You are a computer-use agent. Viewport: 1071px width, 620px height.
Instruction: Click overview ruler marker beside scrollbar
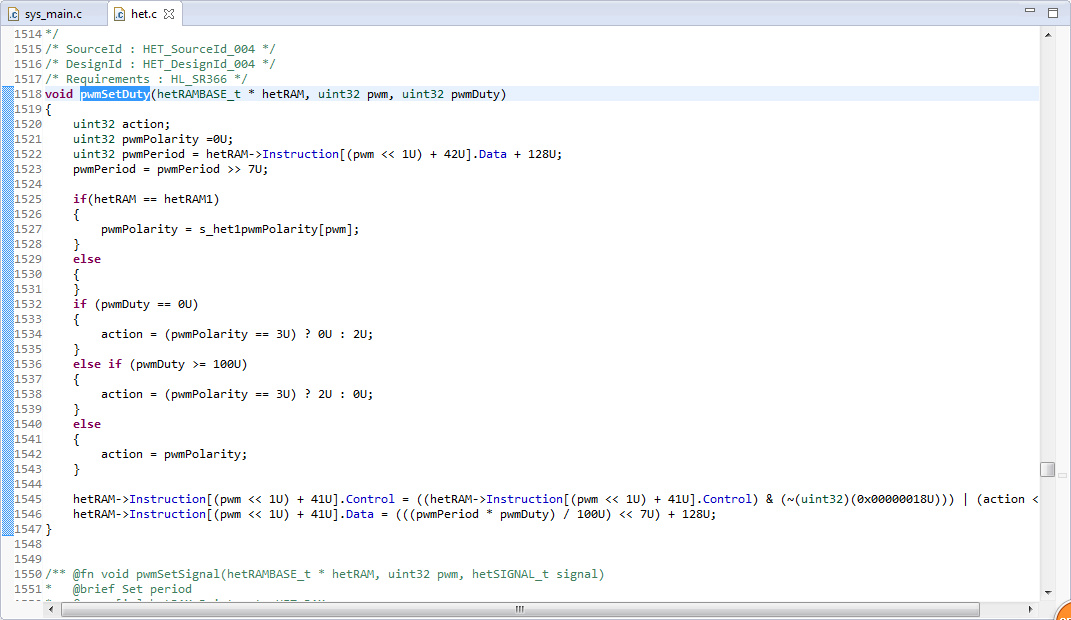point(1062,475)
